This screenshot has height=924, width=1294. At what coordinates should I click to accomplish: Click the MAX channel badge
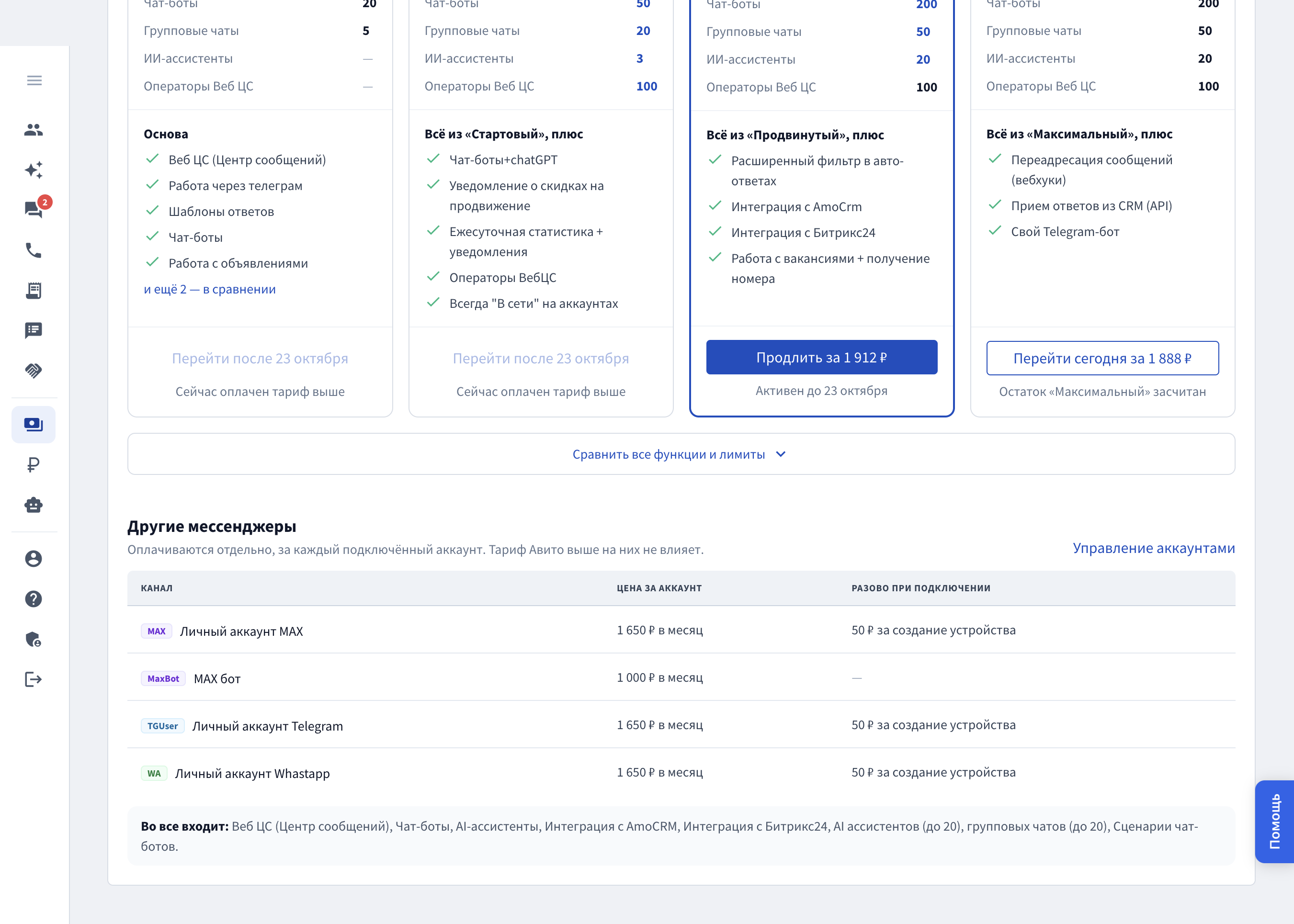157,631
